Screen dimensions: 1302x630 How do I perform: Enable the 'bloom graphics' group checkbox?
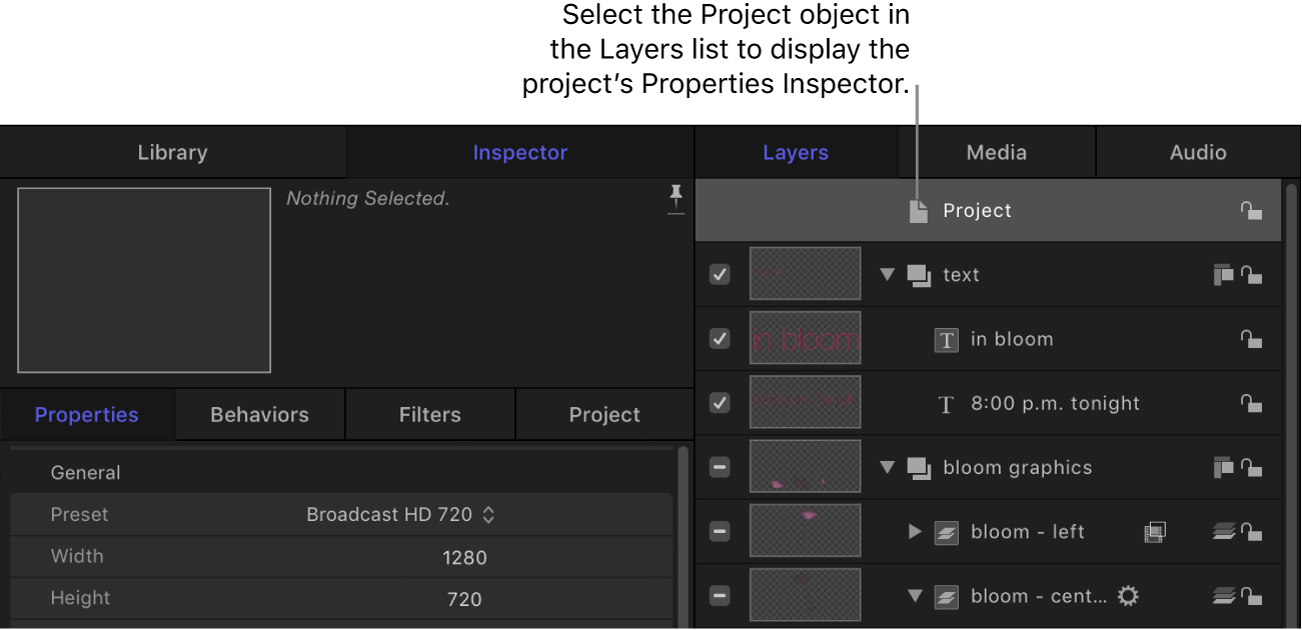point(719,467)
